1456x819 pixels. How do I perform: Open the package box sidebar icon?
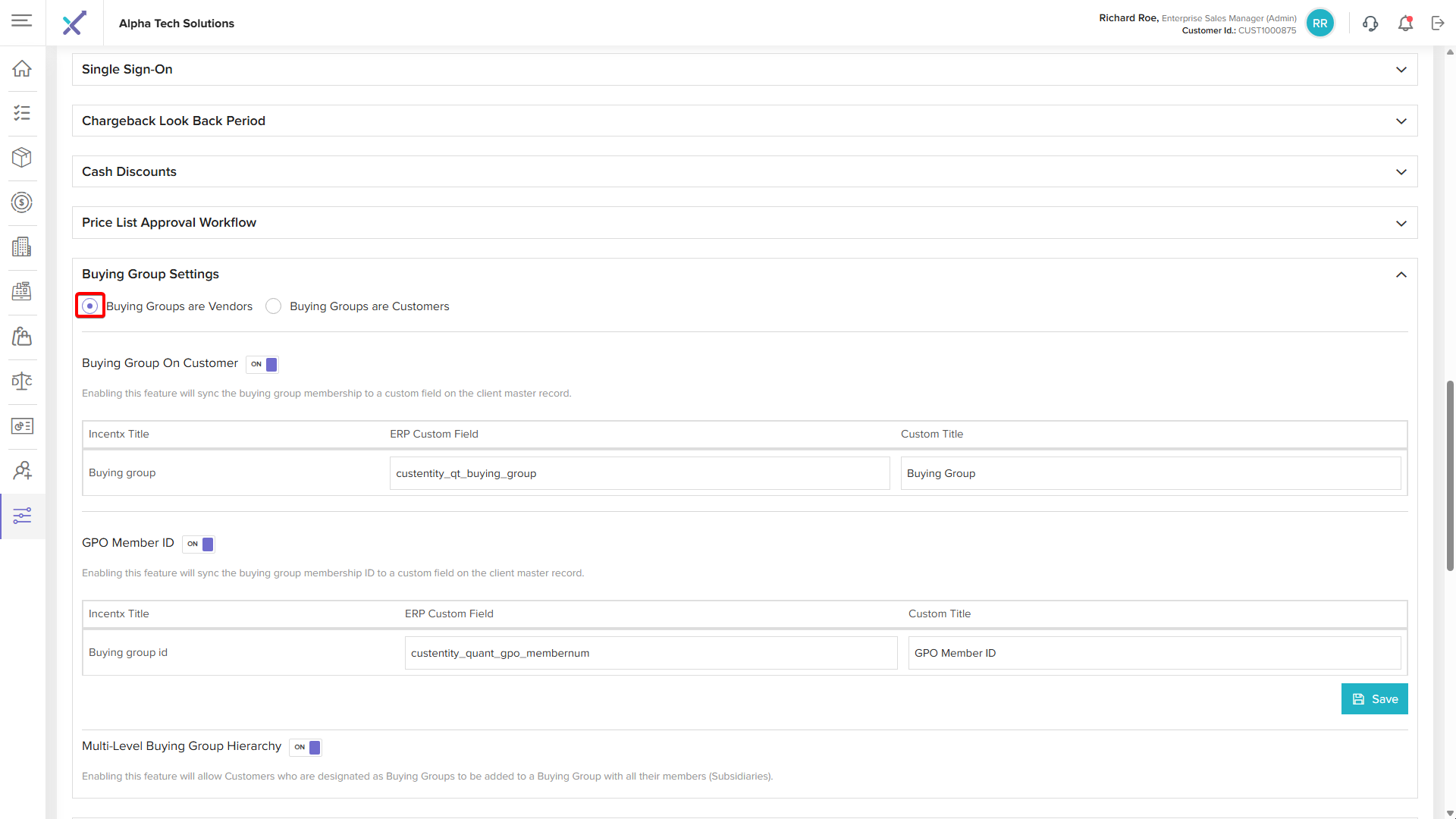coord(22,158)
